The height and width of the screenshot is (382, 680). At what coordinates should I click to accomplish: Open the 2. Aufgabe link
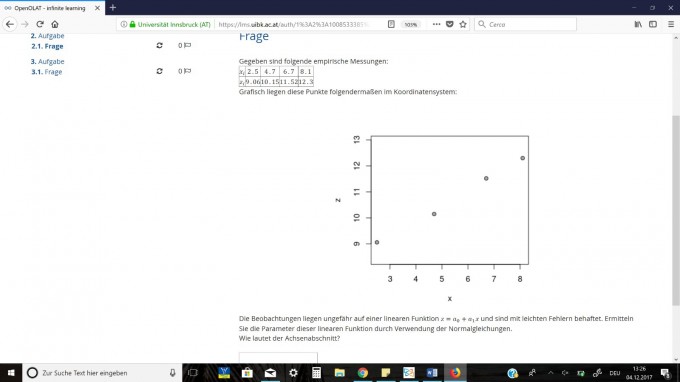click(48, 36)
